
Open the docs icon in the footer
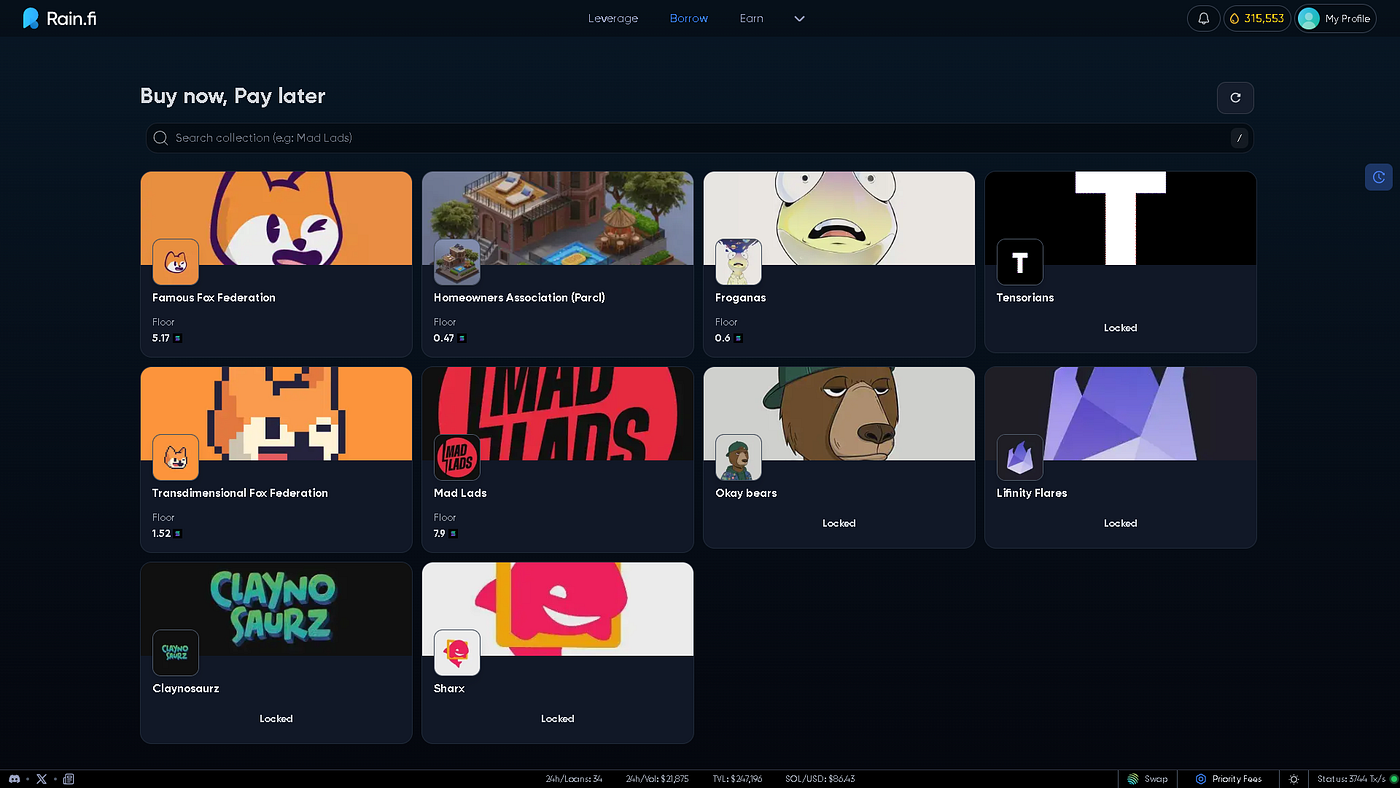(x=68, y=779)
